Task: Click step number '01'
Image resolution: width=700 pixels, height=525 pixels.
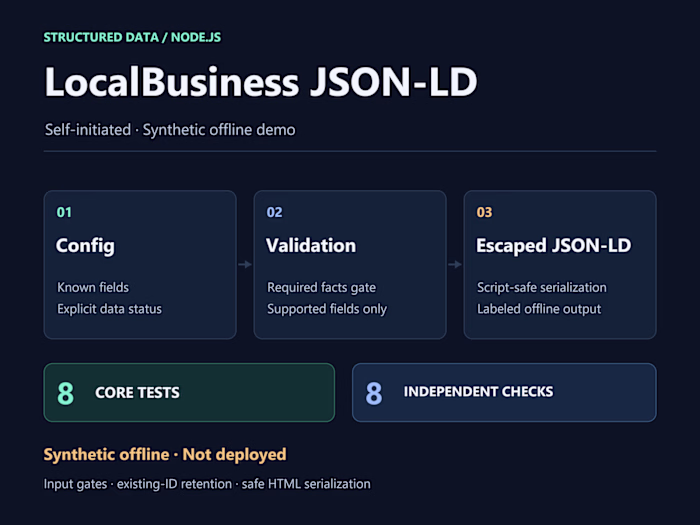Action: tap(64, 212)
